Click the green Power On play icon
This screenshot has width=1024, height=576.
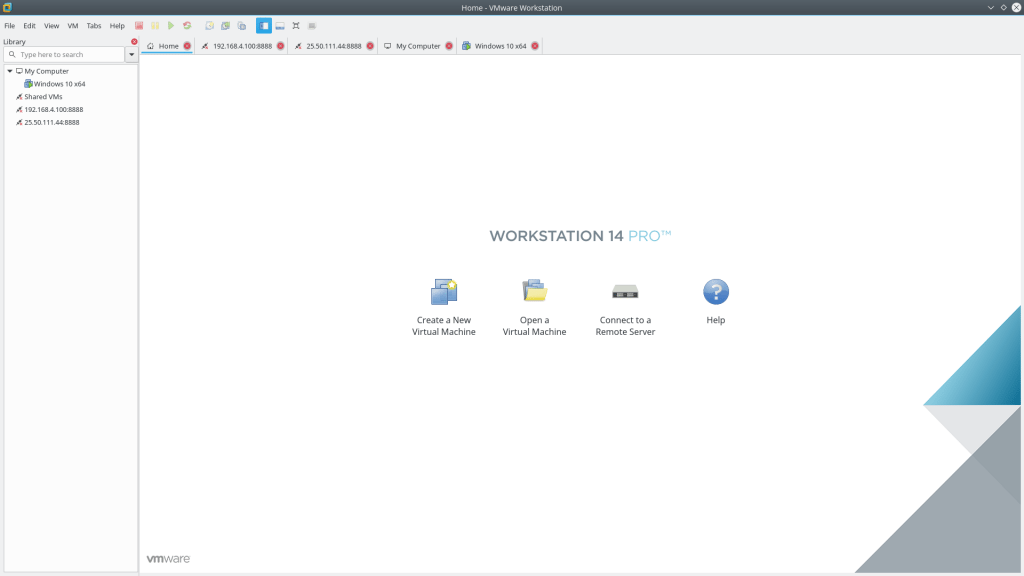point(171,25)
